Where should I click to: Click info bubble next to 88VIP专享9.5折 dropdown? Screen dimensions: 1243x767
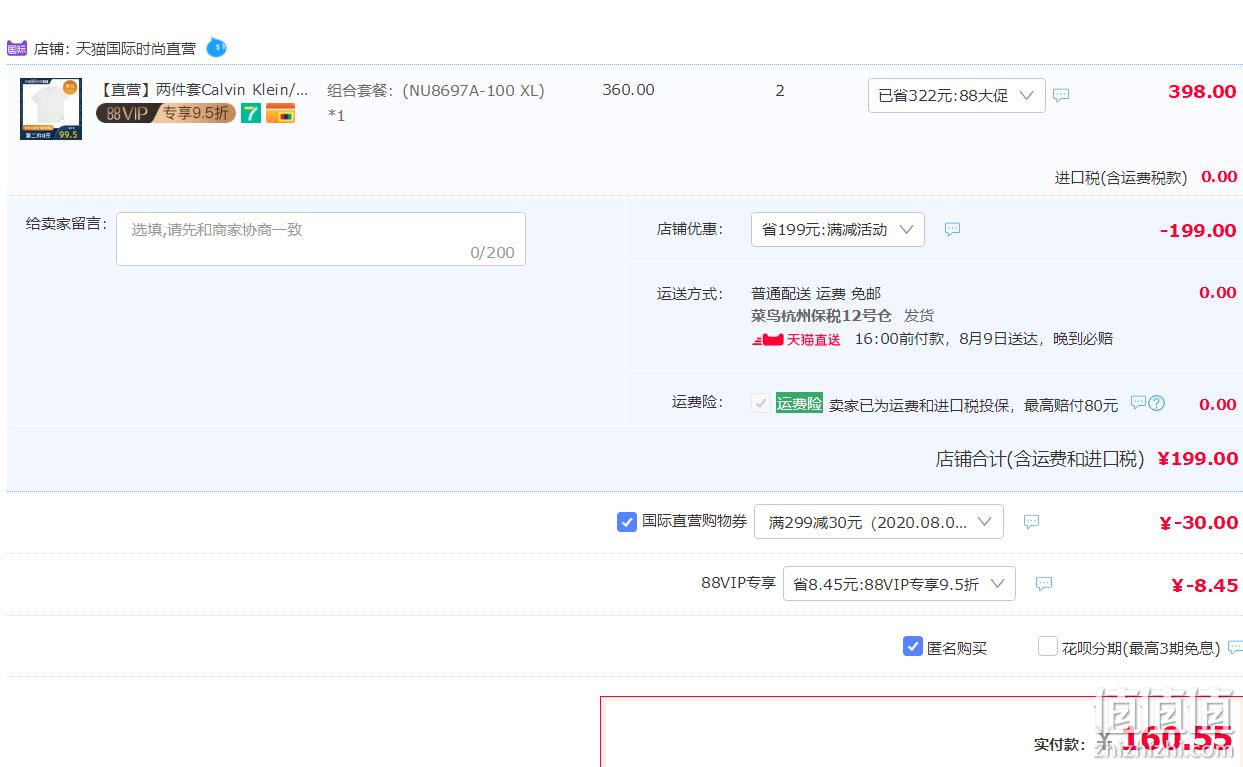pyautogui.click(x=1043, y=583)
